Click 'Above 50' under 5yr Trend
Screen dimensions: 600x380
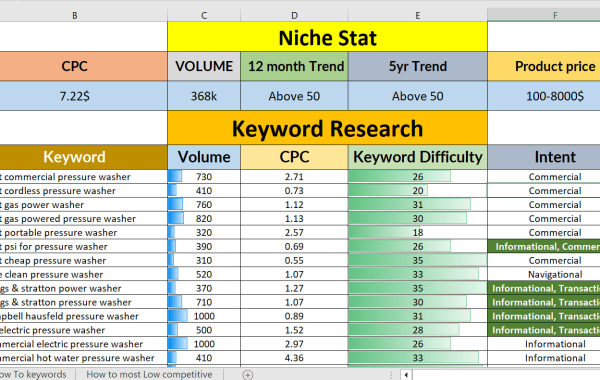tap(417, 96)
